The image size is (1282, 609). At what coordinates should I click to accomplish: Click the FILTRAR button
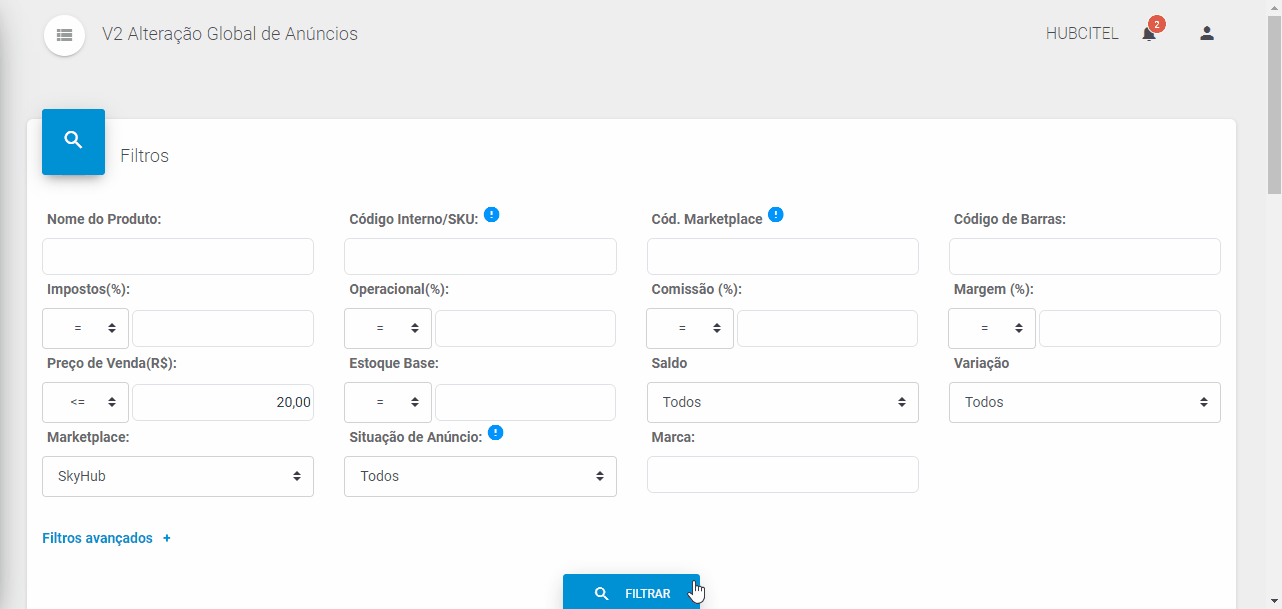[631, 592]
